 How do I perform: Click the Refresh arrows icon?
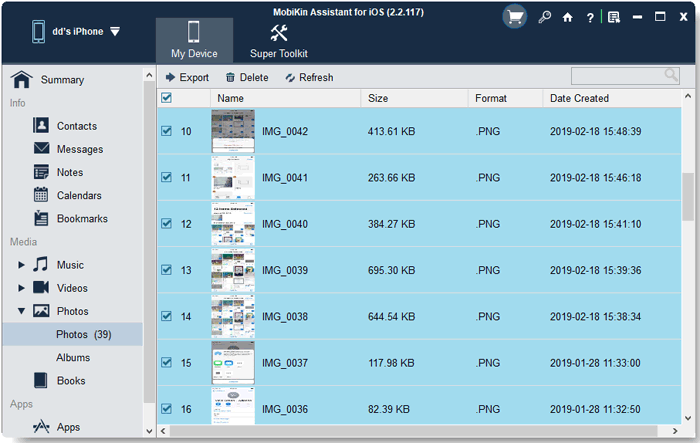290,78
